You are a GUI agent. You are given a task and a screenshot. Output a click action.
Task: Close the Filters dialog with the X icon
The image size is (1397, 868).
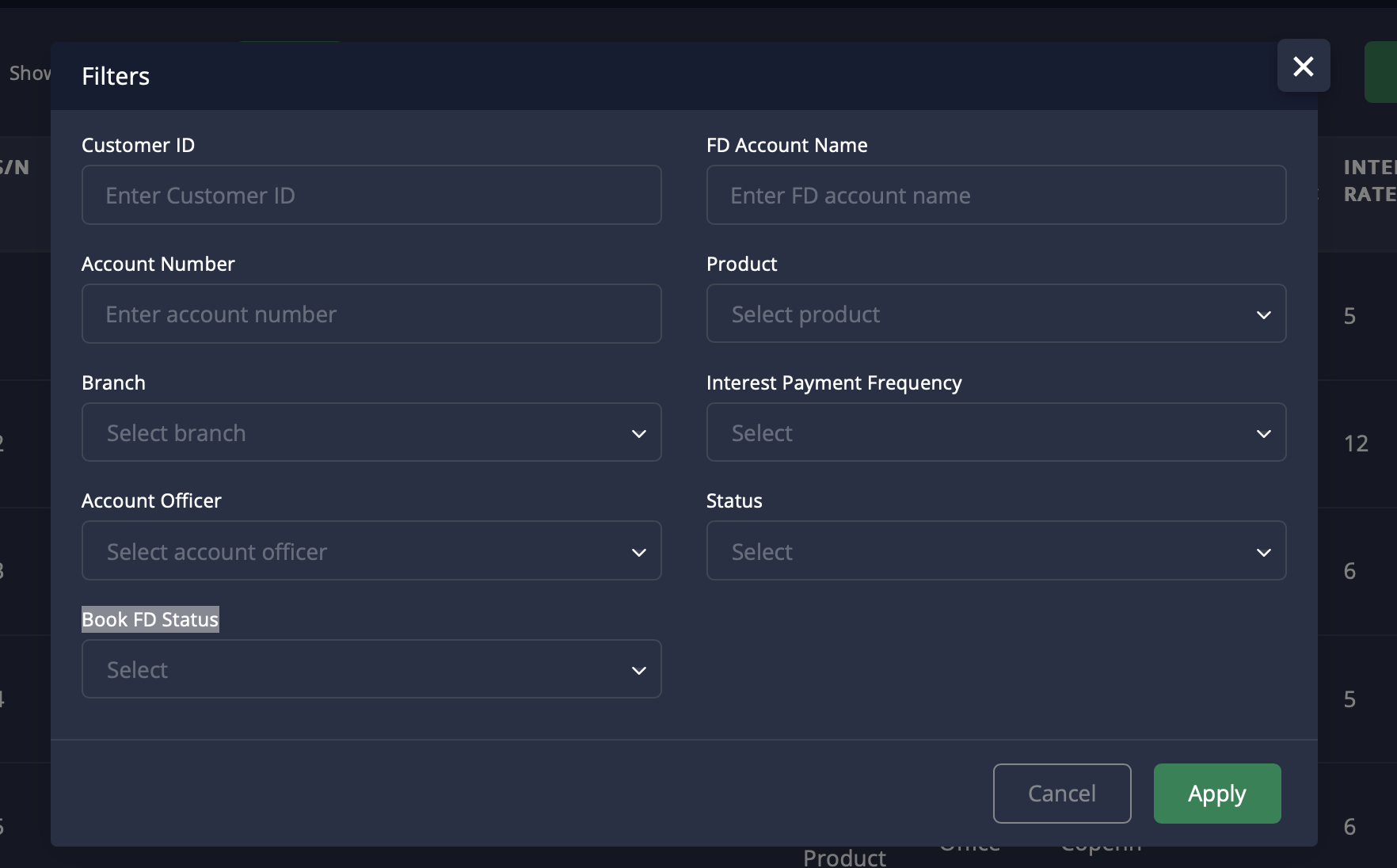click(x=1303, y=66)
